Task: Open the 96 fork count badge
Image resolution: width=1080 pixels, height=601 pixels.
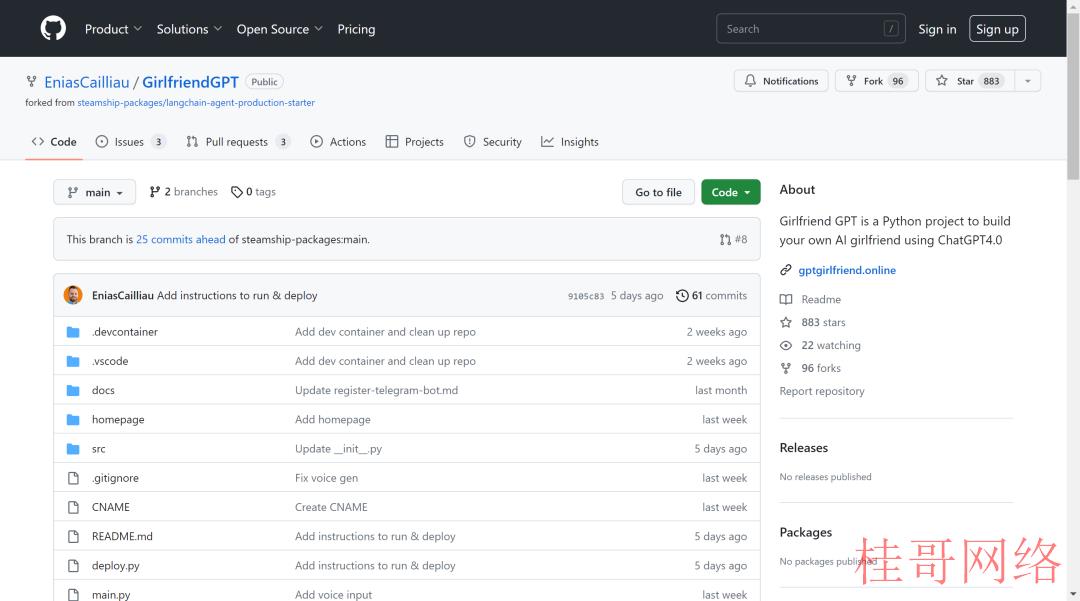Action: tap(897, 81)
